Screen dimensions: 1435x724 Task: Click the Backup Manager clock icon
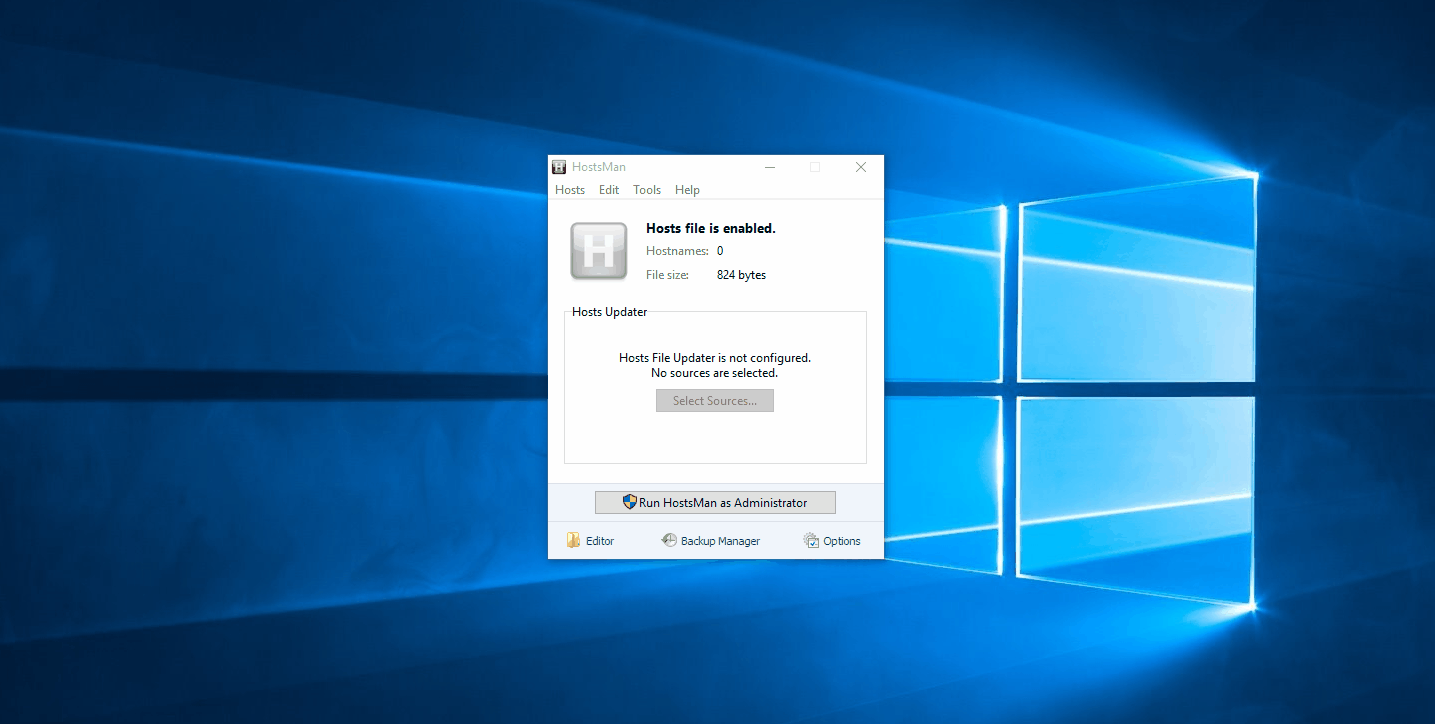pyautogui.click(x=668, y=540)
